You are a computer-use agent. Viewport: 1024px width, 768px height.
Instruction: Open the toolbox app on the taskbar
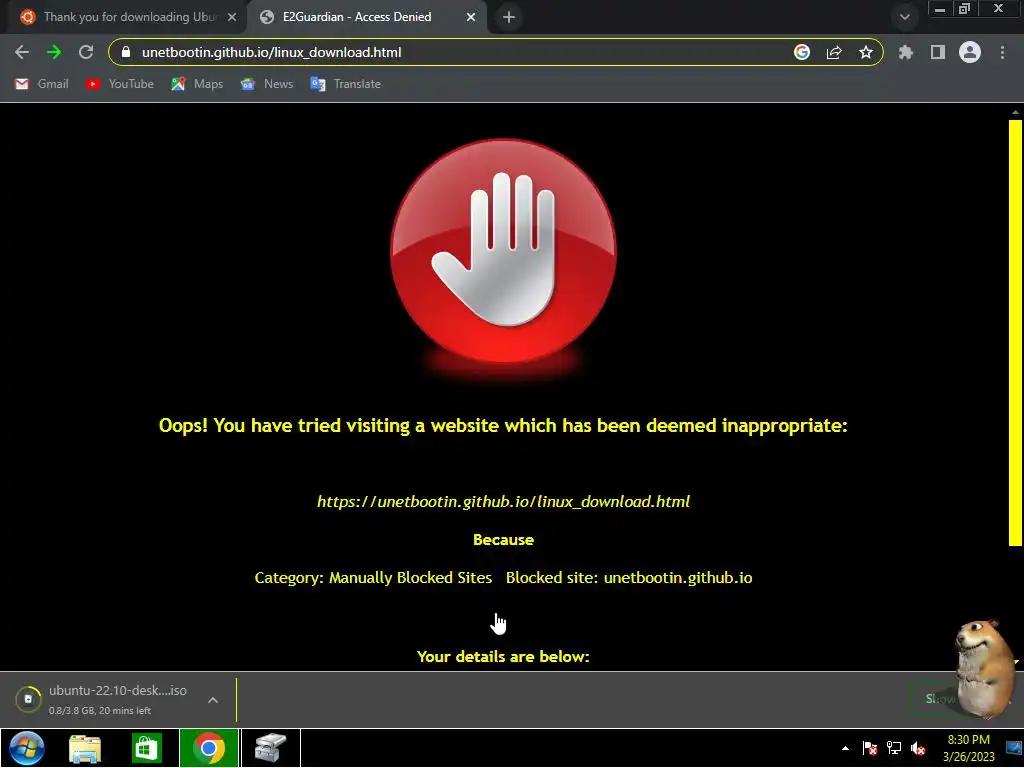click(x=270, y=748)
